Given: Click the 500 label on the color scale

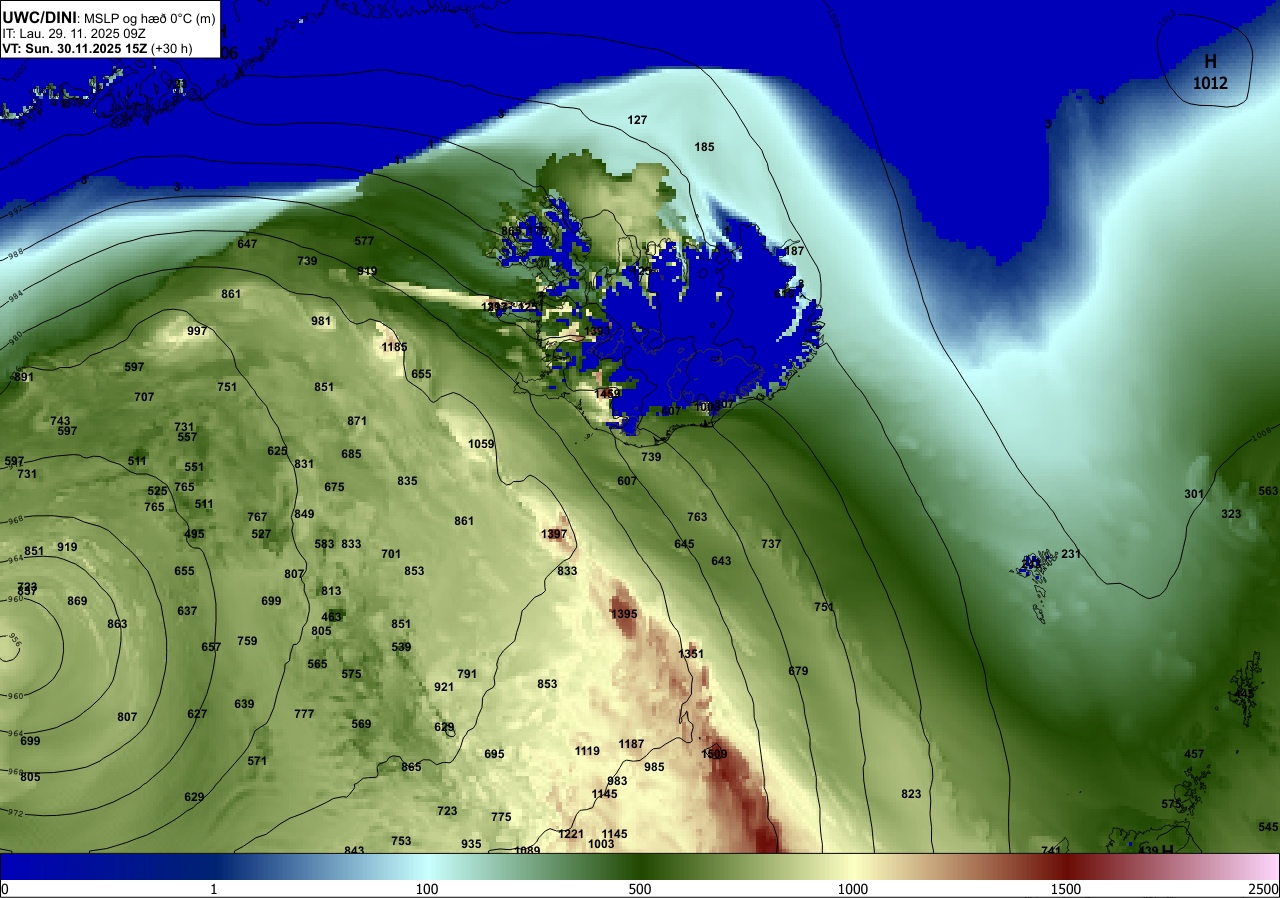Looking at the screenshot, I should (640, 889).
